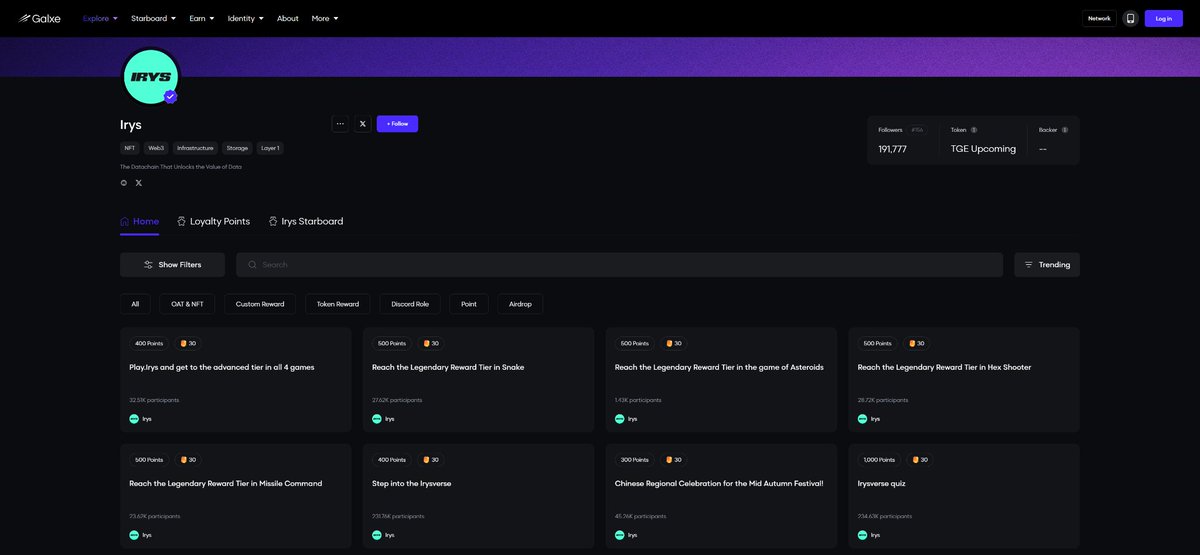Open the three-dots more options button
1200x555 pixels.
click(340, 124)
